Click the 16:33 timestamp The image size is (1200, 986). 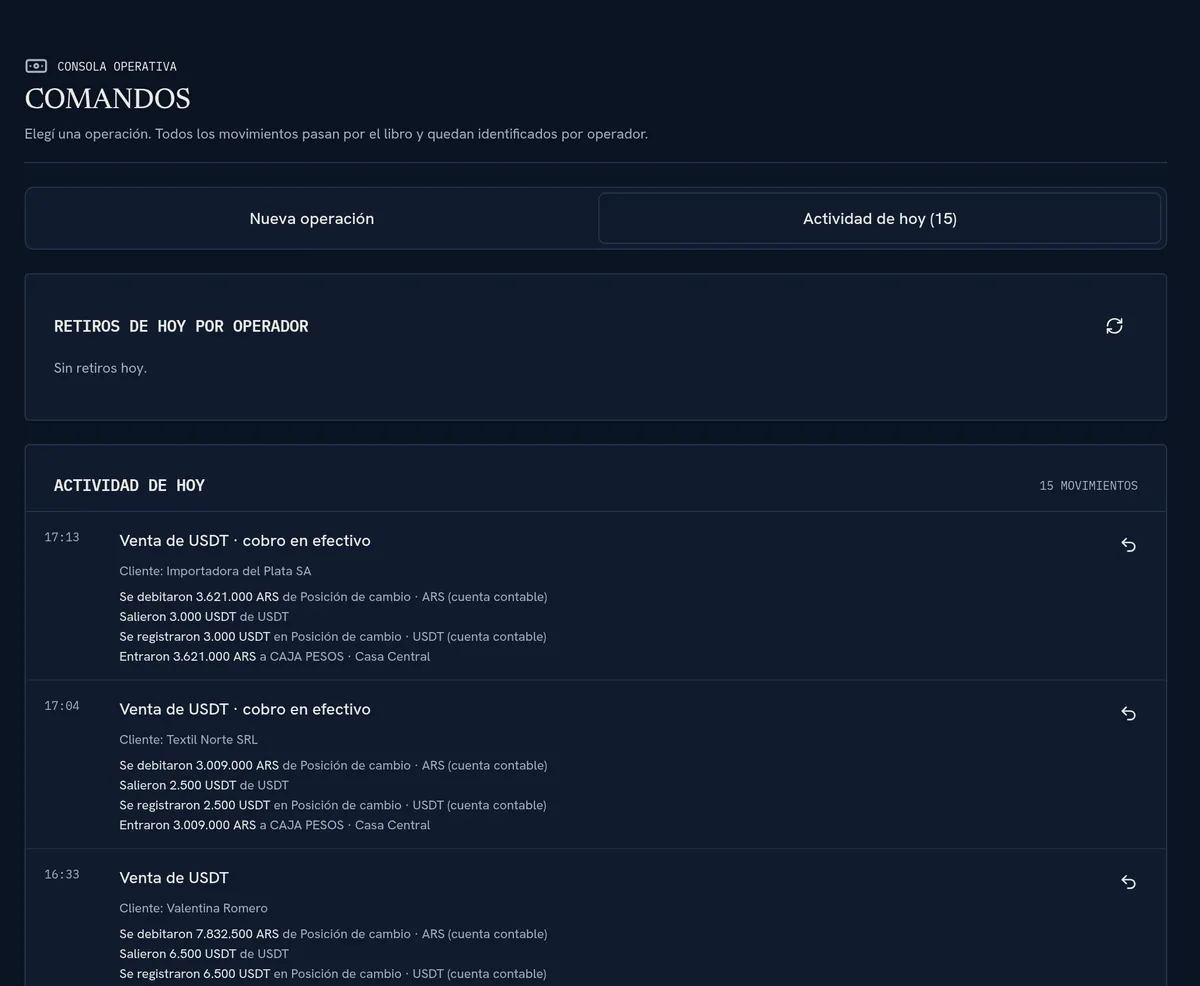coord(62,874)
